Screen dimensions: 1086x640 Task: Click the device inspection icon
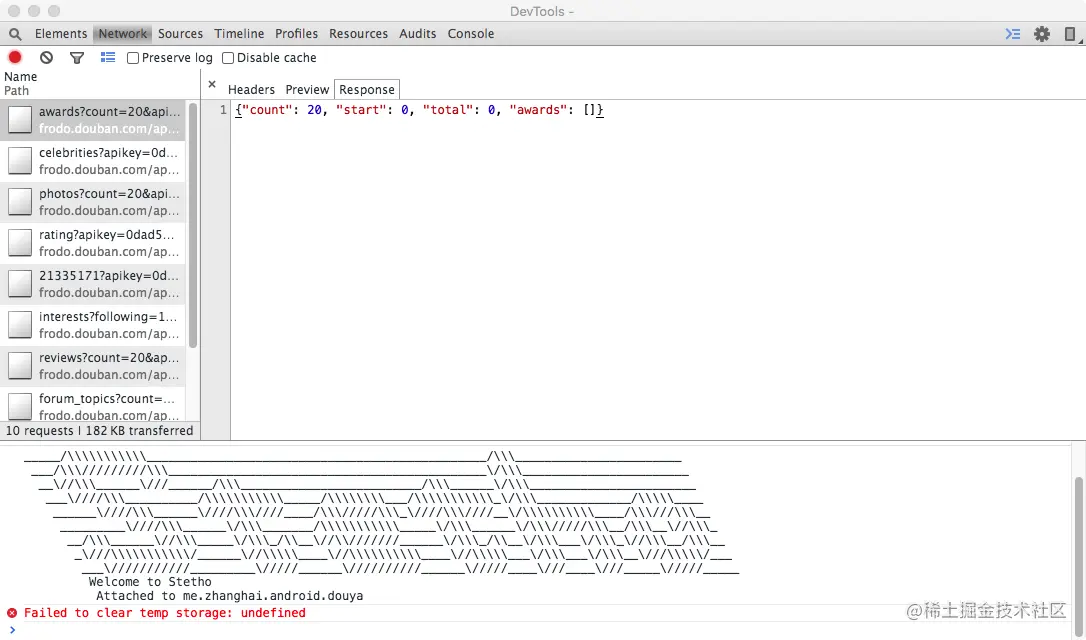point(1071,34)
